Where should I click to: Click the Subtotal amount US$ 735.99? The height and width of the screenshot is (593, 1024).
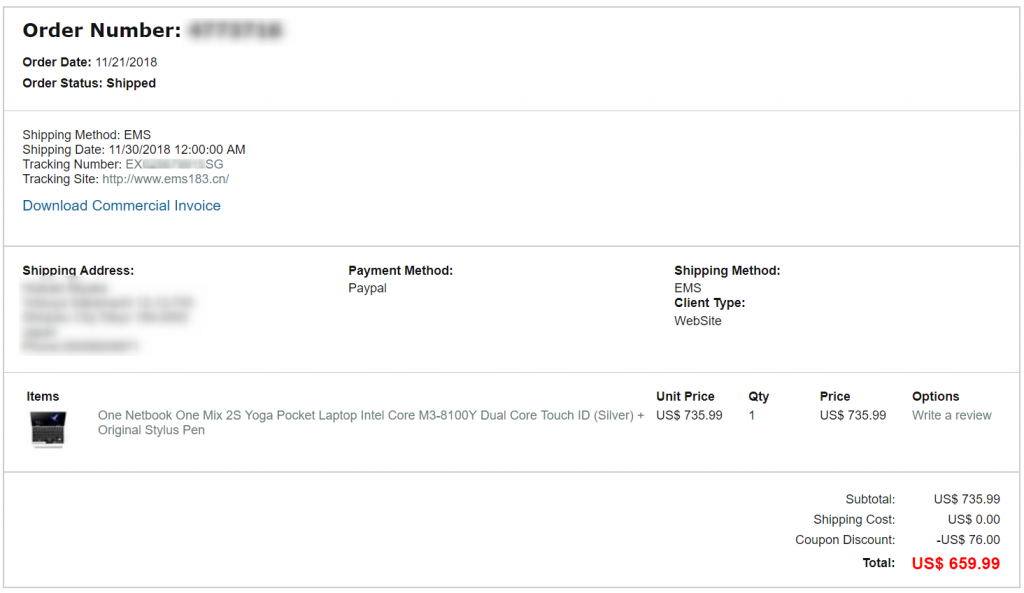tap(966, 499)
